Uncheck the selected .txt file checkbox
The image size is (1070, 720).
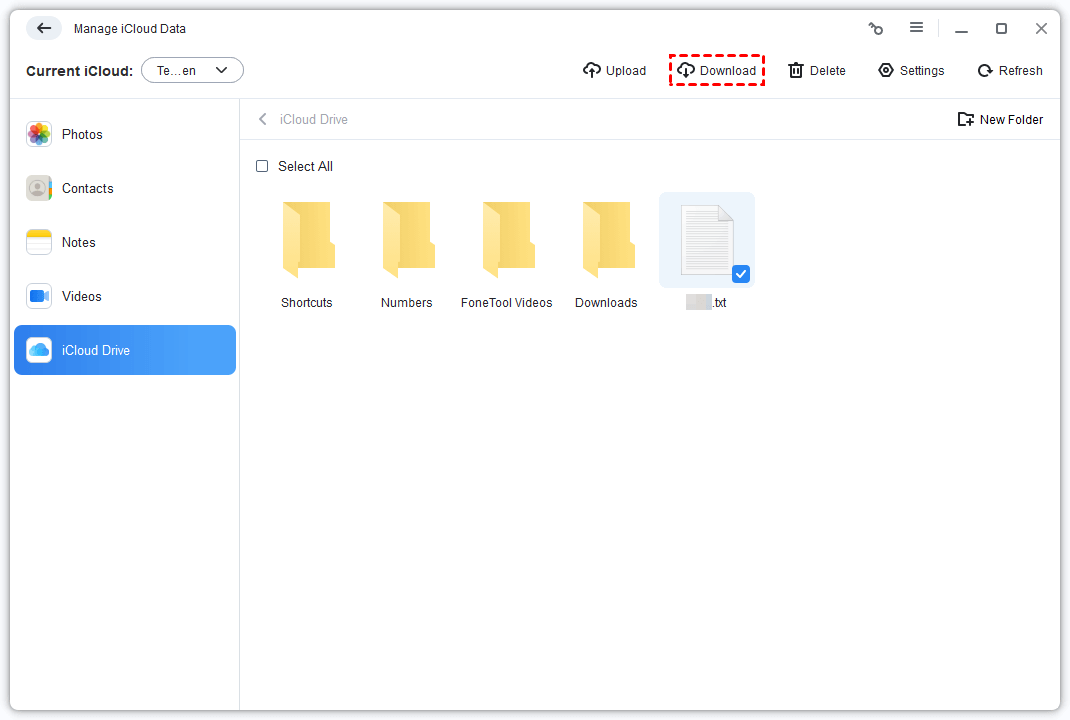click(x=741, y=273)
